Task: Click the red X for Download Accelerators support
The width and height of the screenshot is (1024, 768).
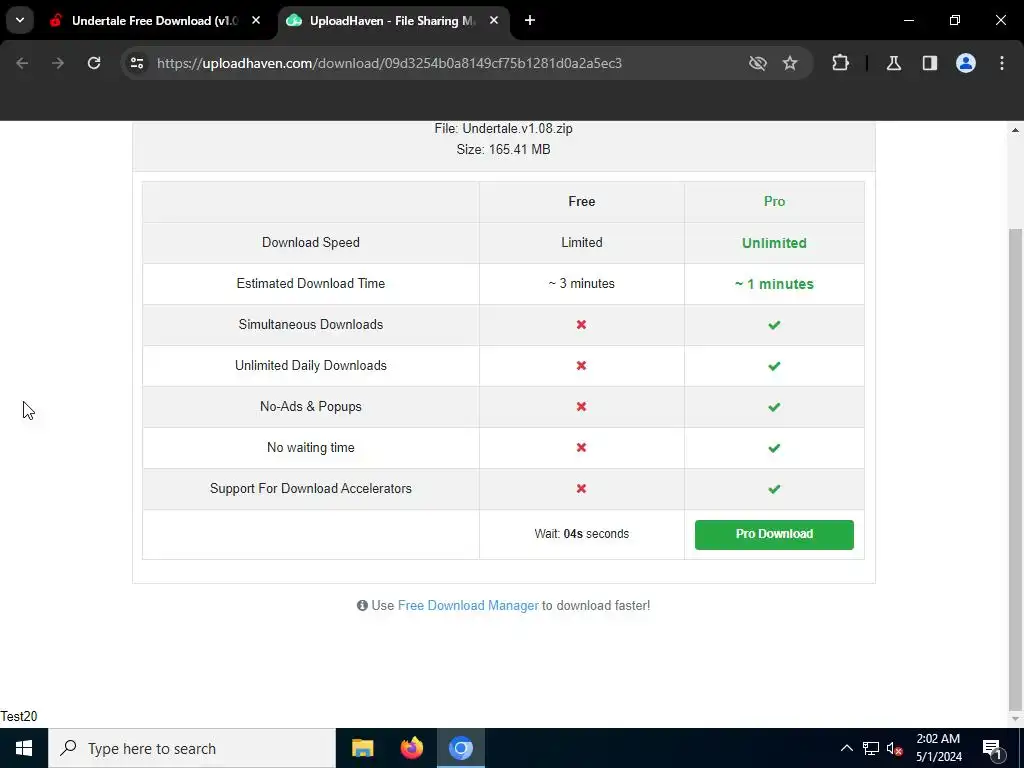Action: 581,488
